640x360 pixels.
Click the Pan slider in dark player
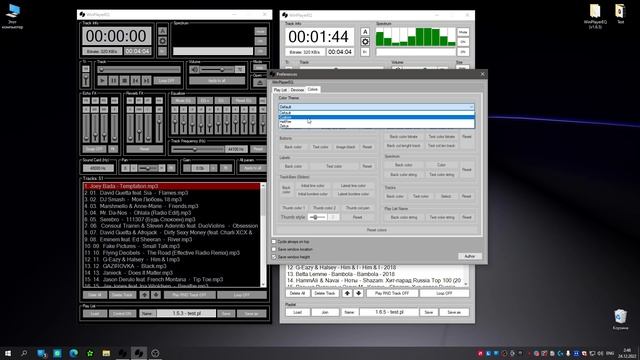(x=147, y=168)
